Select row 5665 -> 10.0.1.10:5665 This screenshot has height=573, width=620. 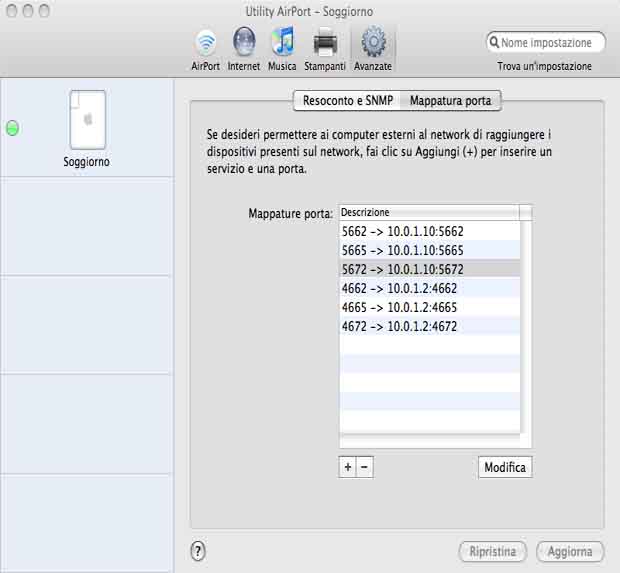430,250
